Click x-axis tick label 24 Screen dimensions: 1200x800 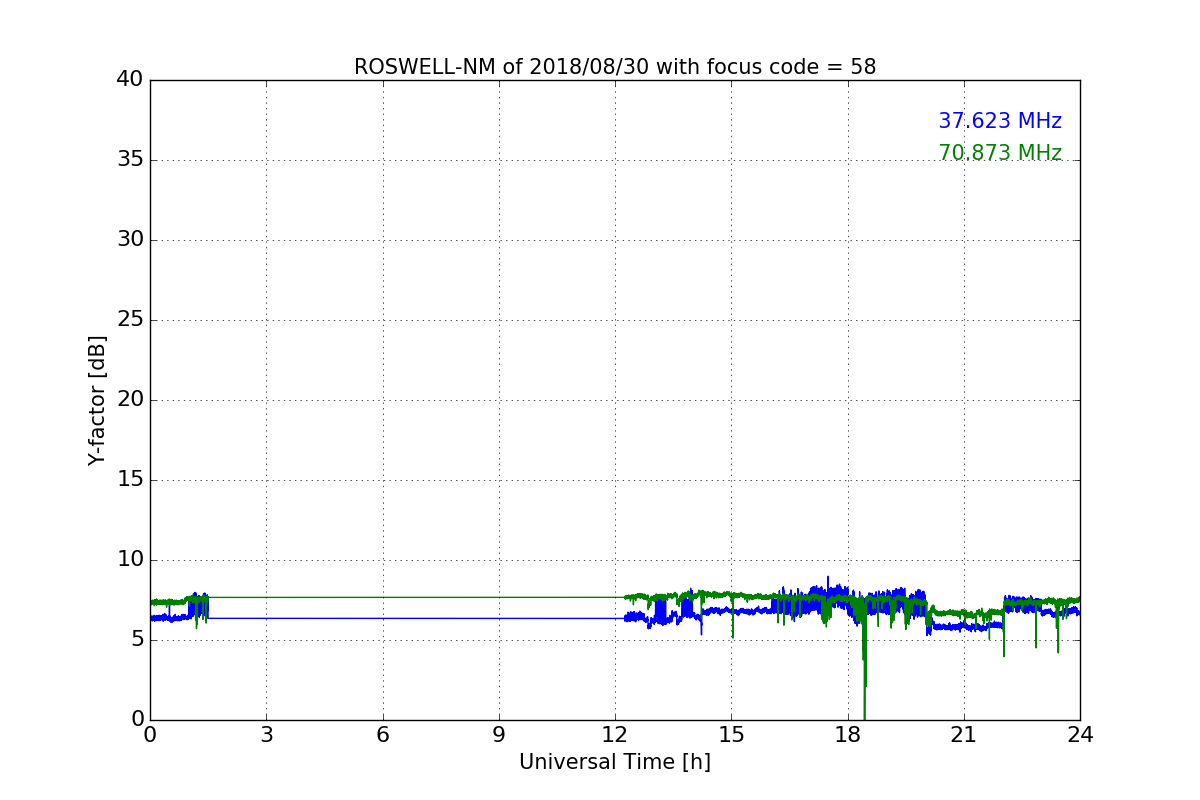(x=1080, y=735)
